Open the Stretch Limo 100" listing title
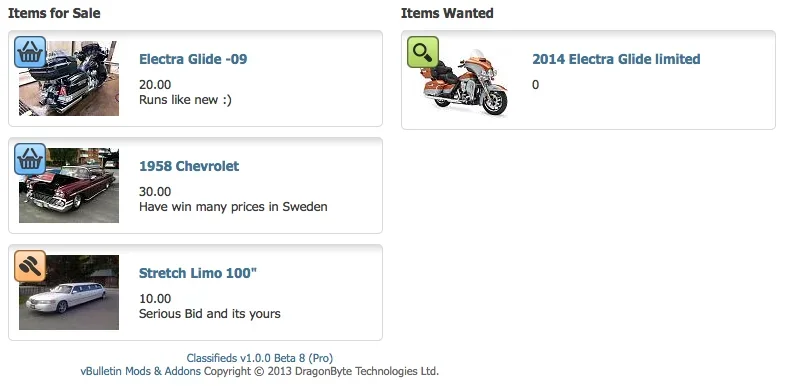The width and height of the screenshot is (787, 386). click(x=198, y=273)
